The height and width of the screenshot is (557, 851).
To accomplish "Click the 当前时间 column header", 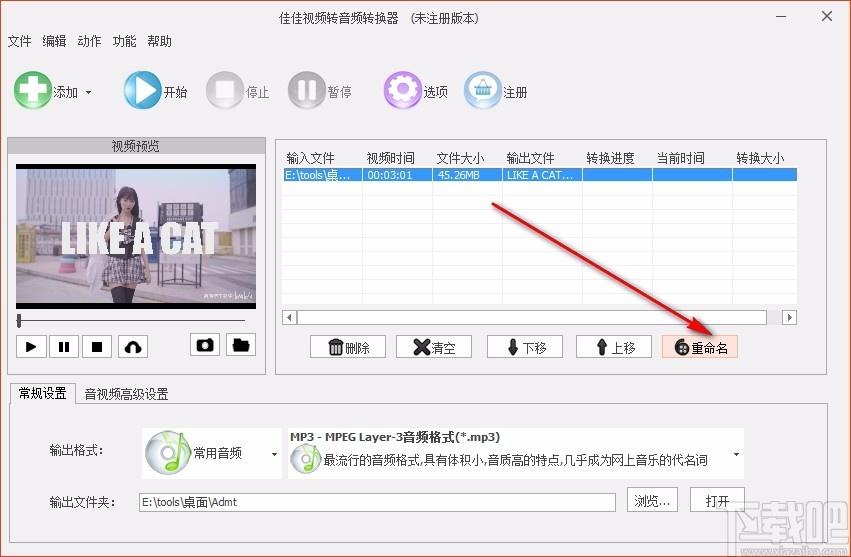I will [681, 158].
